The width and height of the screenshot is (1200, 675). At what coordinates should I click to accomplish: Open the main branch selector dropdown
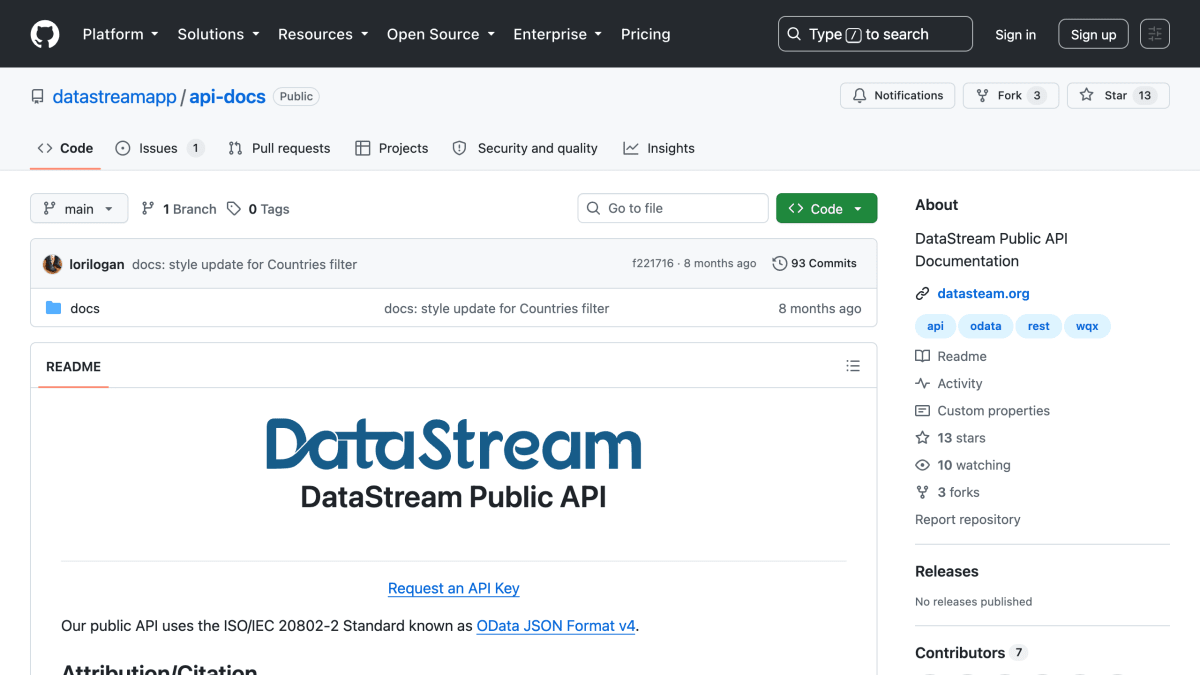79,208
